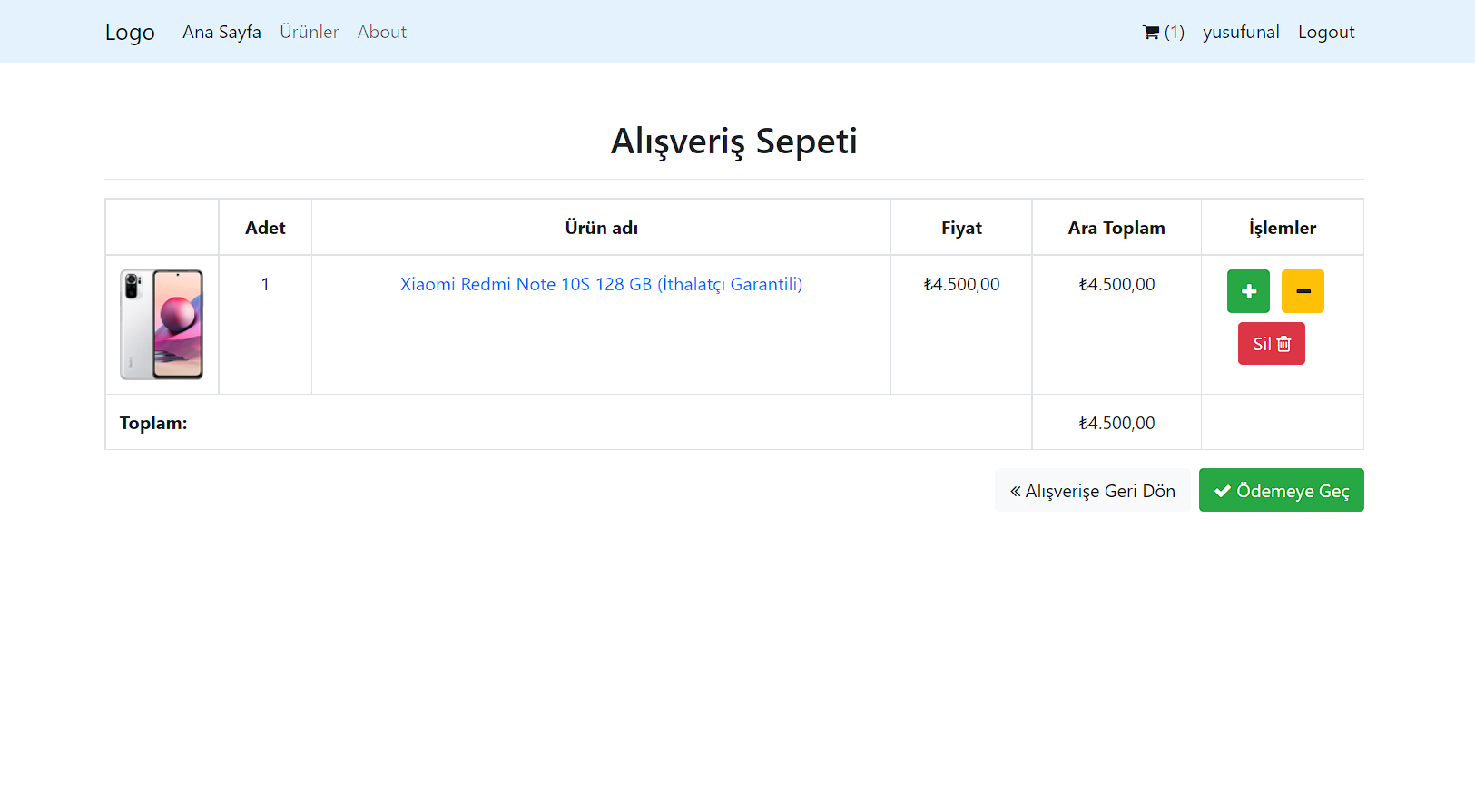
Task: Open the Ürünler menu item
Action: click(309, 32)
